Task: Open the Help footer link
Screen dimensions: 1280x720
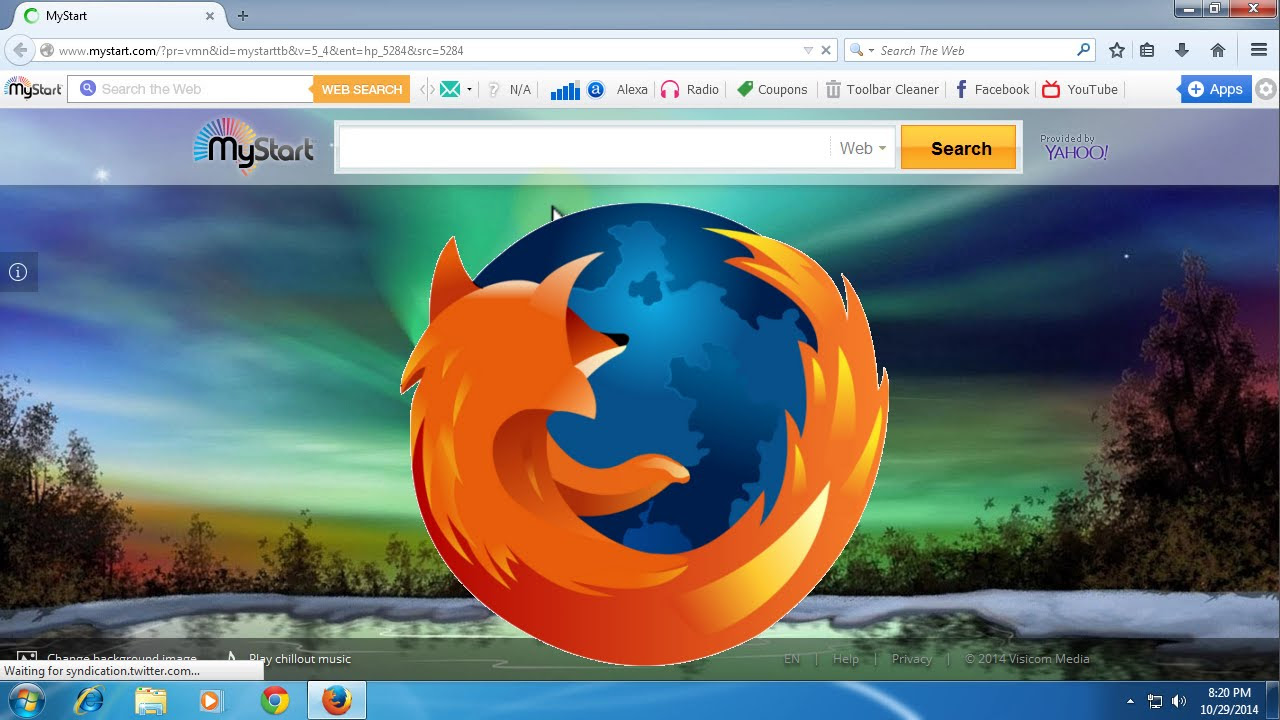Action: click(x=846, y=659)
